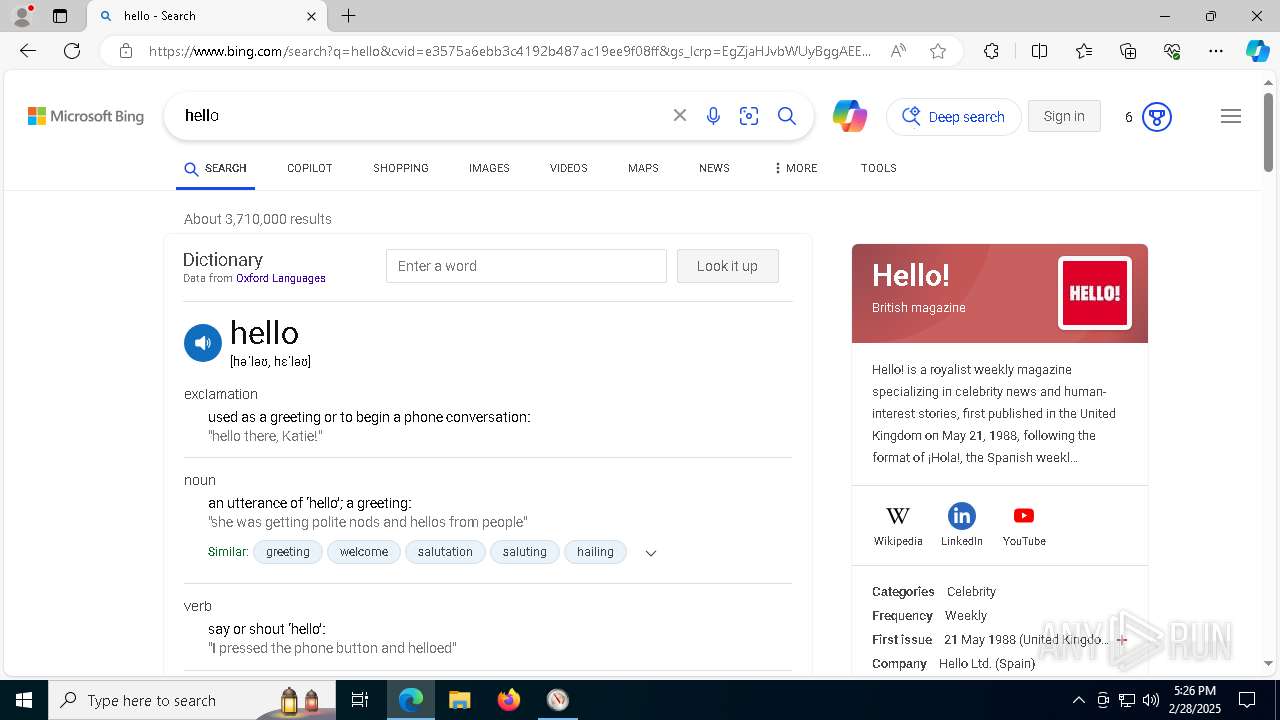Open Copilot colorful icon beside search
The height and width of the screenshot is (720, 1280).
[x=850, y=116]
